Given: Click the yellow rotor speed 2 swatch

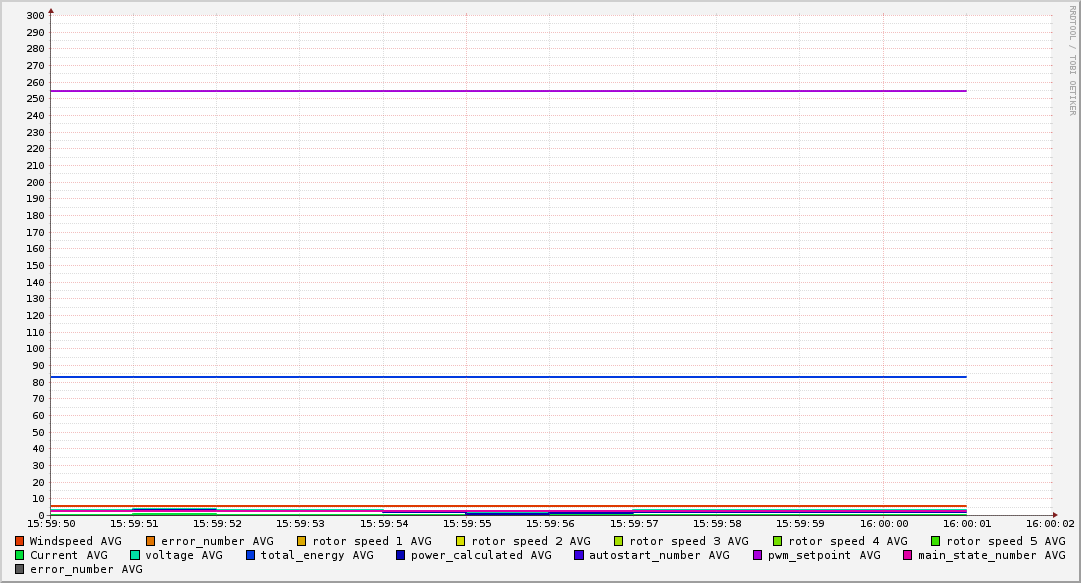Looking at the screenshot, I should pyautogui.click(x=461, y=541).
